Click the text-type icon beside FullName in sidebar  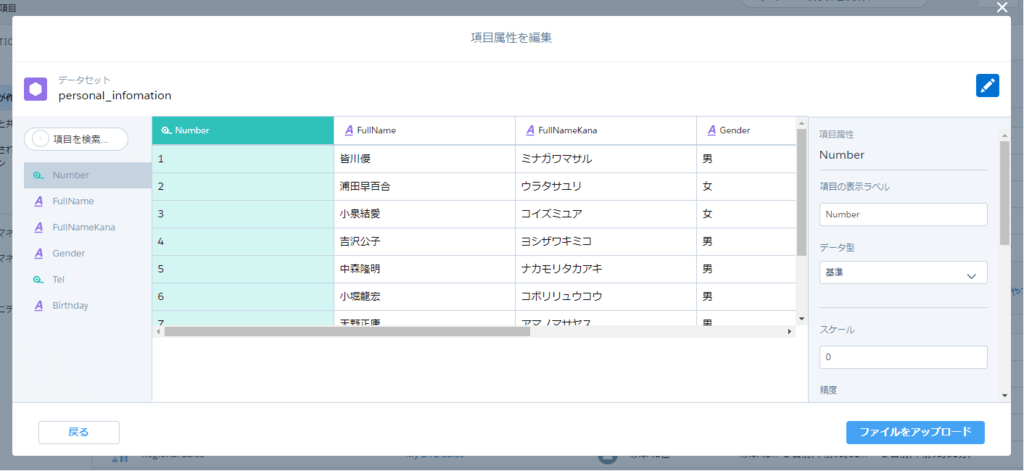38,201
